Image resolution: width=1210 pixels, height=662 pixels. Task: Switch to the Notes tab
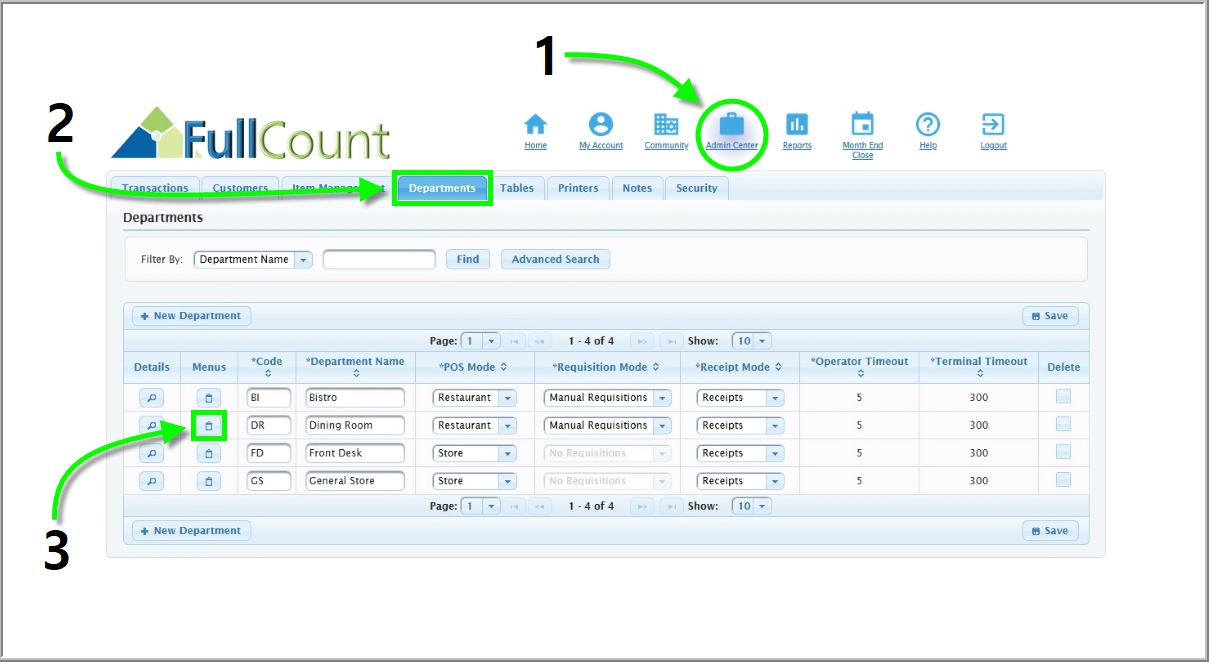pyautogui.click(x=637, y=188)
